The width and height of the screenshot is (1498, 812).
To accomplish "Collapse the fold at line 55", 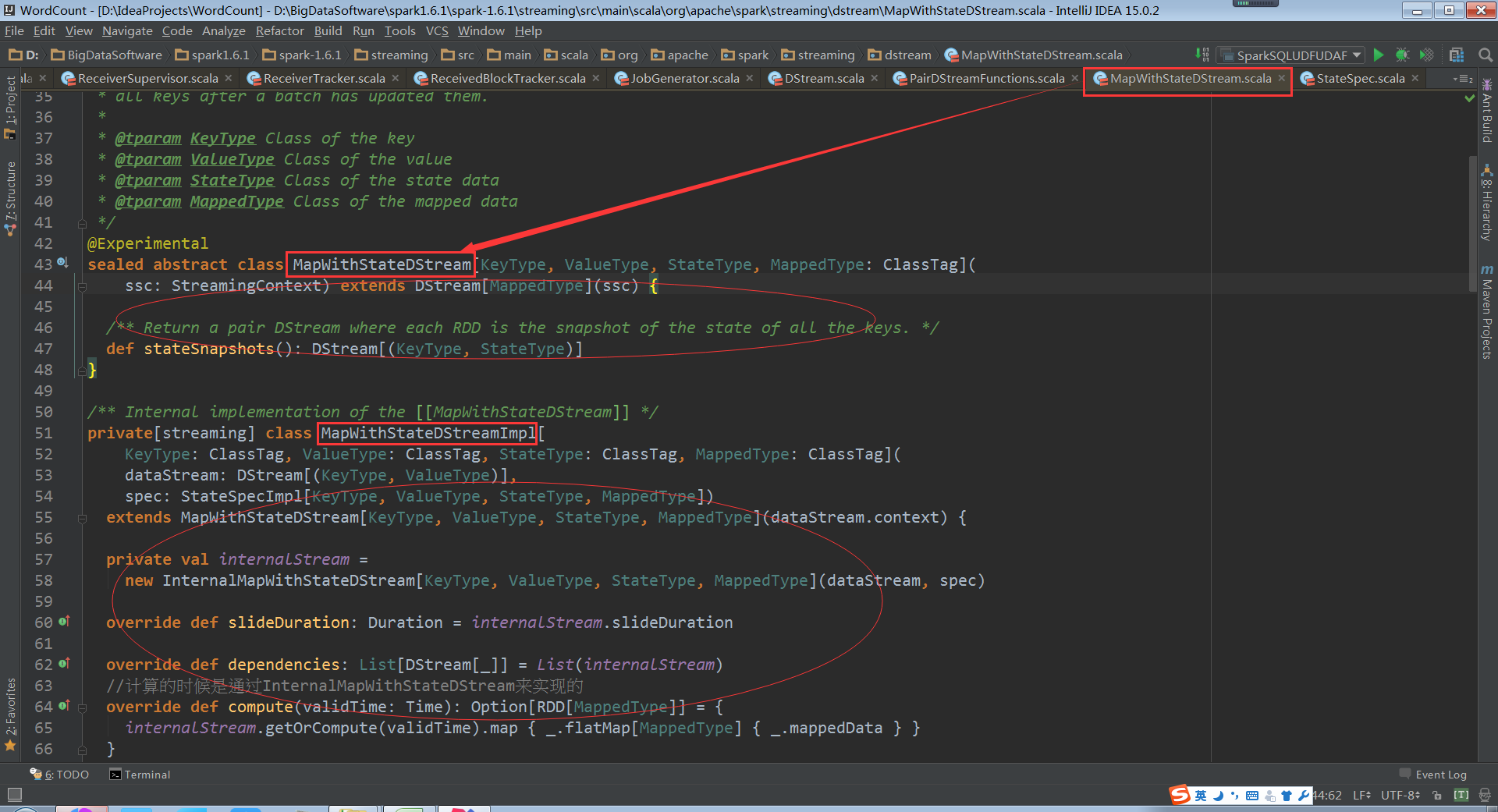I will (82, 518).
